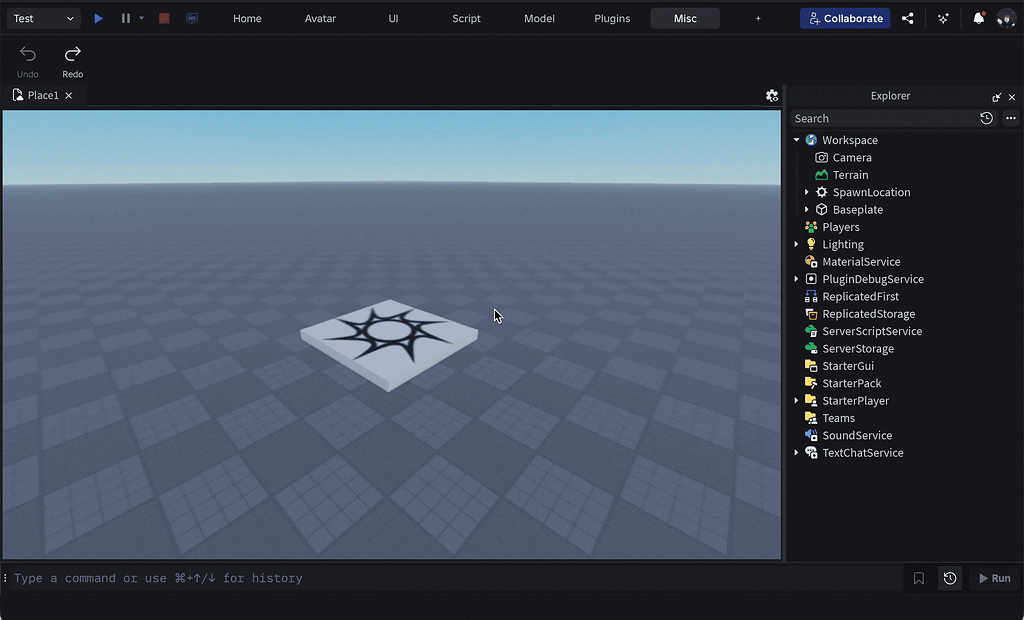Click the red Stop button
1024x620 pixels.
(x=164, y=18)
